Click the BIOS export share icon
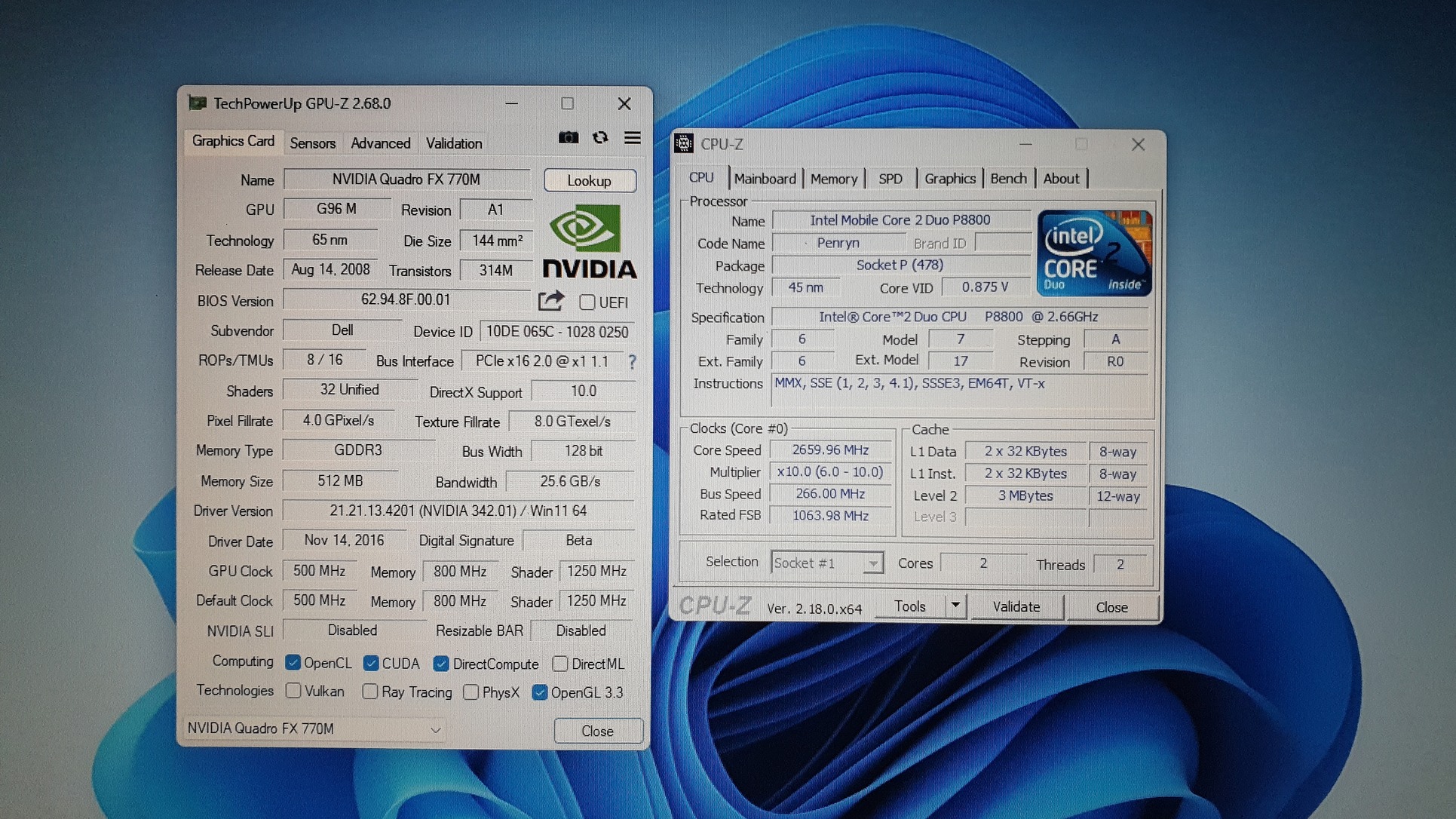The height and width of the screenshot is (819, 1456). point(551,301)
